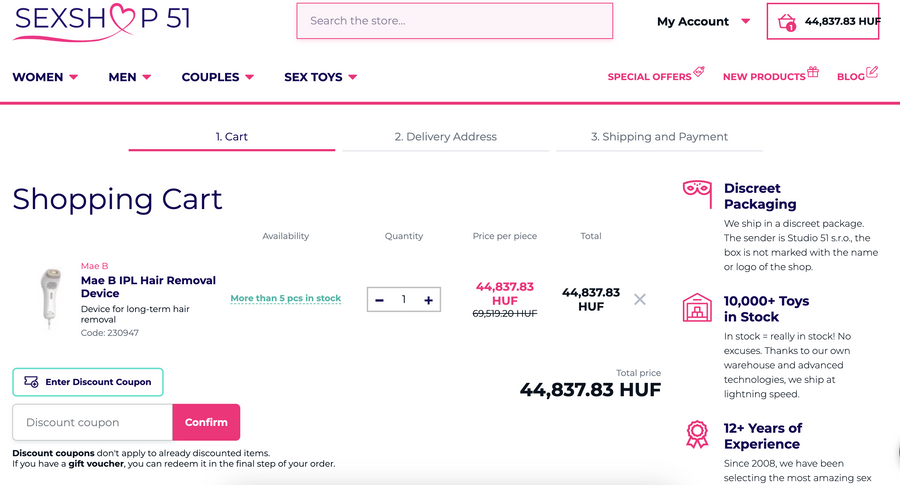Click the Toys in Stock warehouse icon
Viewport: 900px width, 485px height.
[x=697, y=307]
